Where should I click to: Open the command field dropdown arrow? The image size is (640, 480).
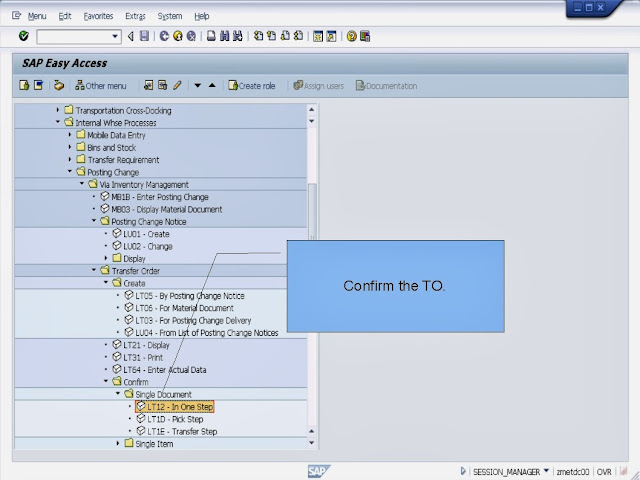(x=115, y=37)
